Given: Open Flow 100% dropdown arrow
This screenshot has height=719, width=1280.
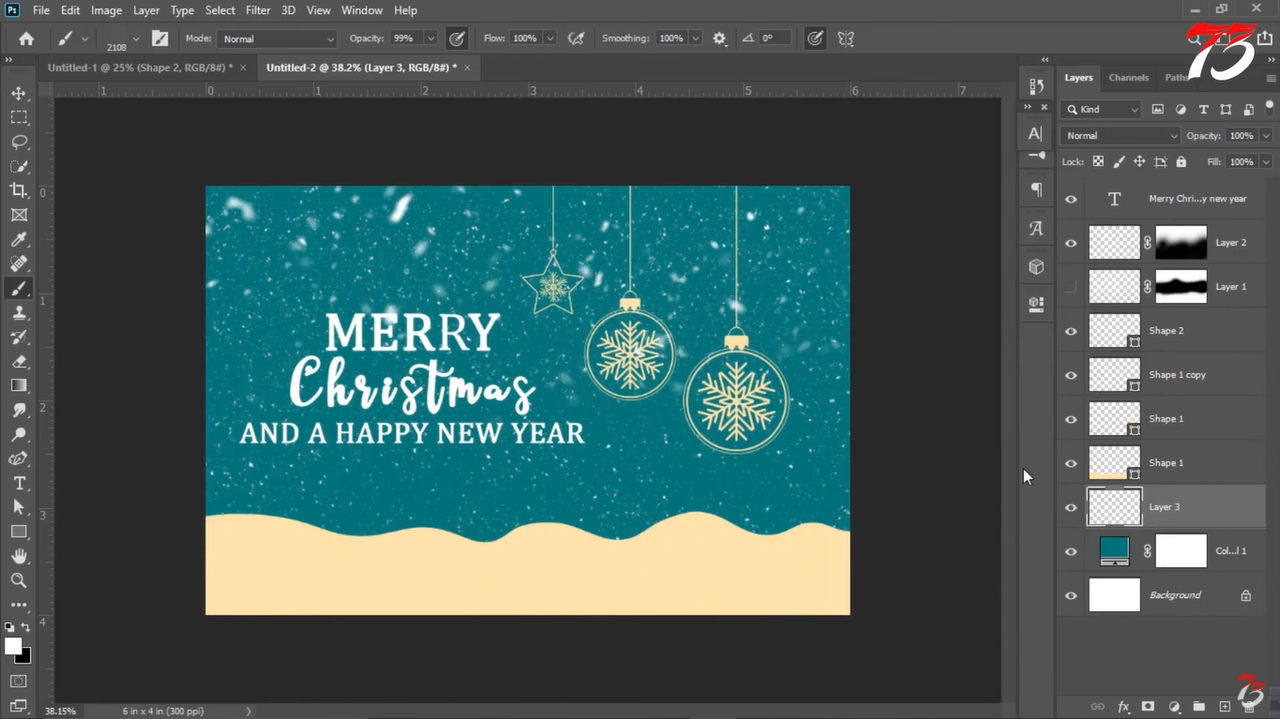Looking at the screenshot, I should [550, 38].
